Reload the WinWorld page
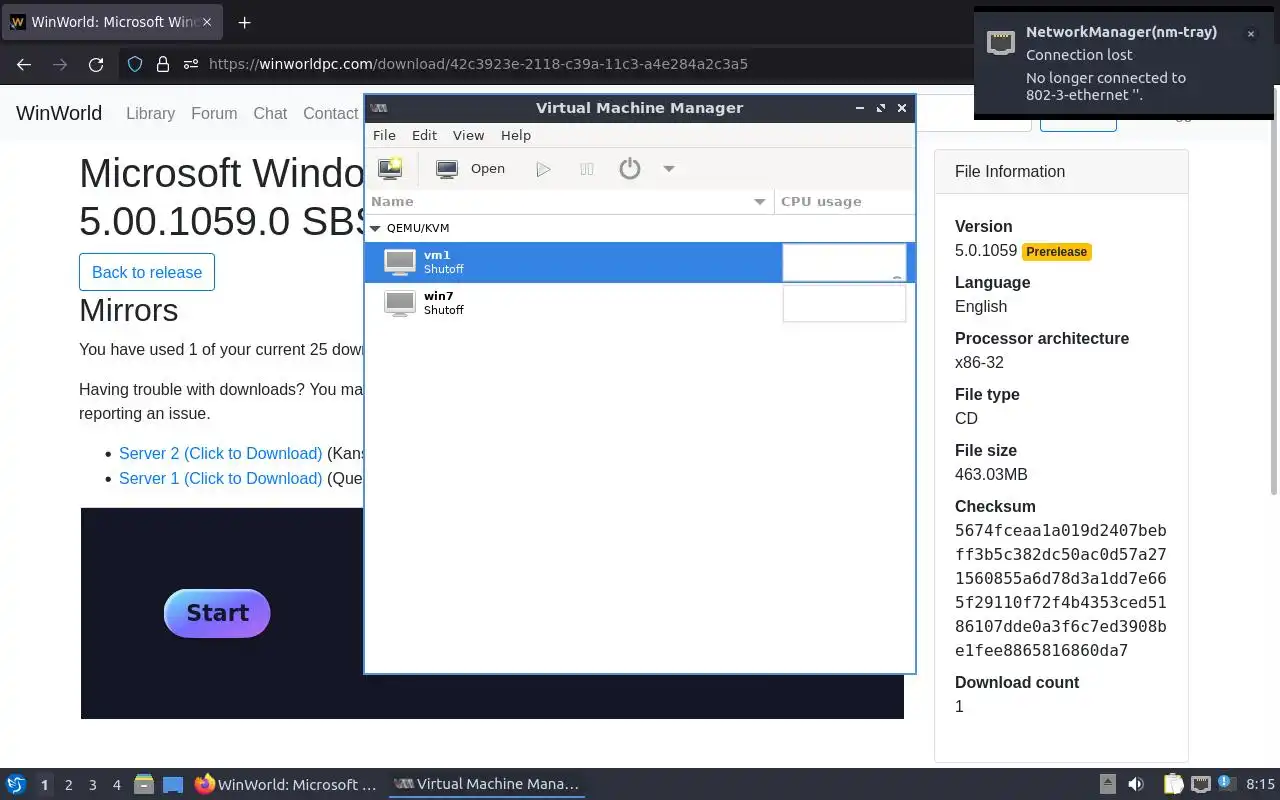The height and width of the screenshot is (800, 1280). click(96, 64)
